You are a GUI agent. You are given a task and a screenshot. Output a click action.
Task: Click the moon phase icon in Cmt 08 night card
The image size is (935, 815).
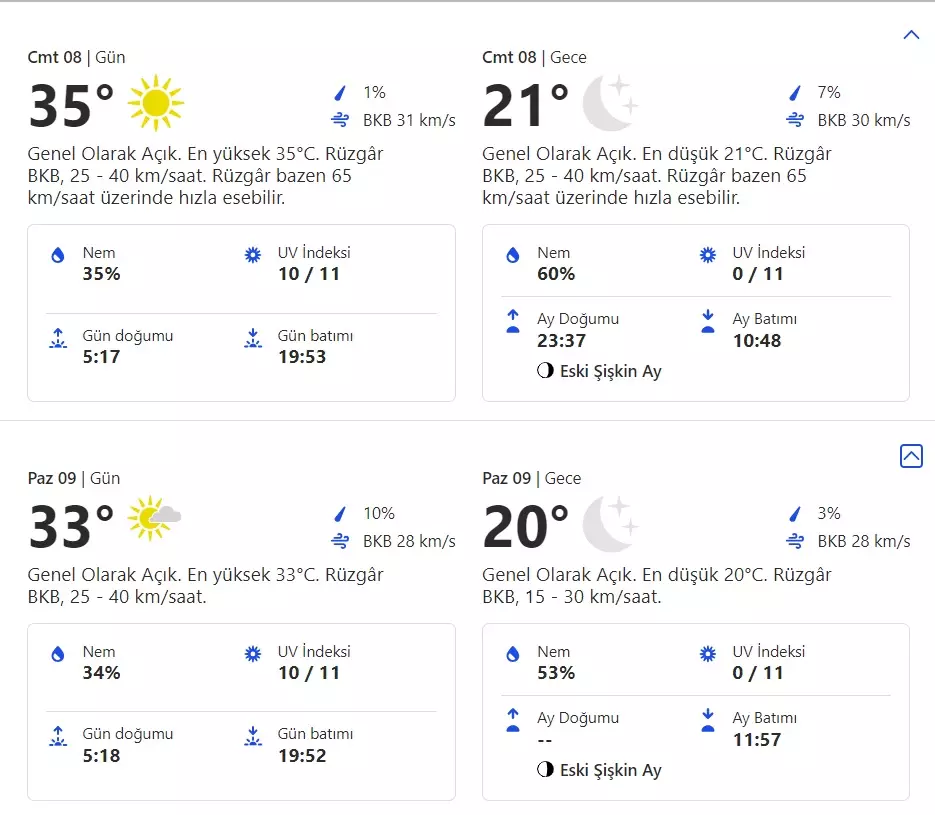[545, 371]
